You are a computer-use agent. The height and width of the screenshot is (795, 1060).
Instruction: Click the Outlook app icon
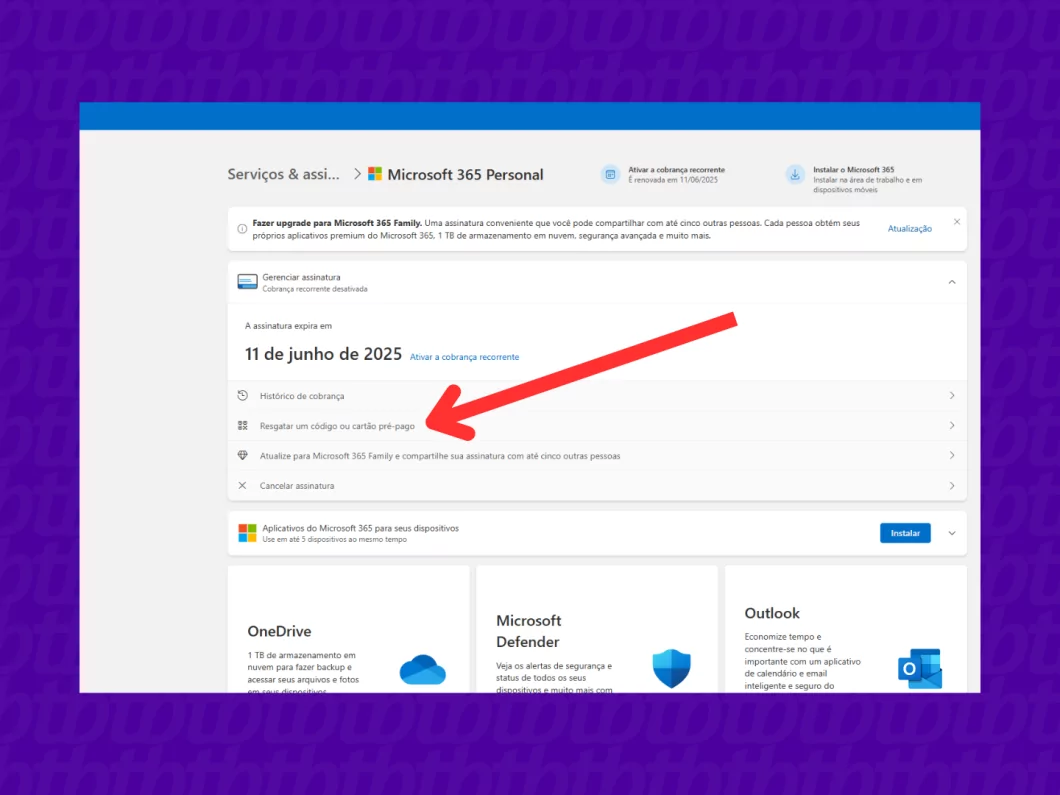920,668
